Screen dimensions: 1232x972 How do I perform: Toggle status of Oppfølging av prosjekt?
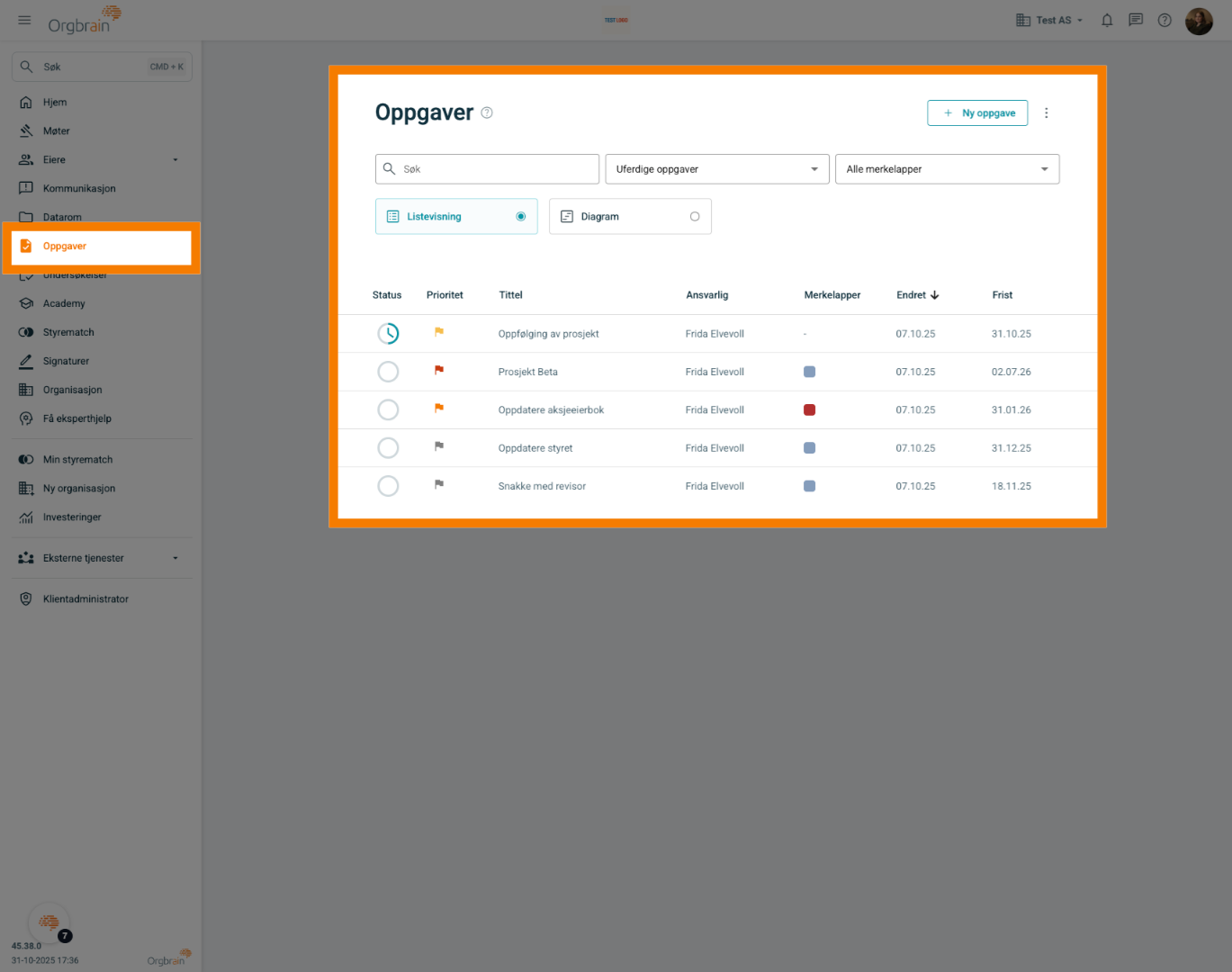[388, 334]
